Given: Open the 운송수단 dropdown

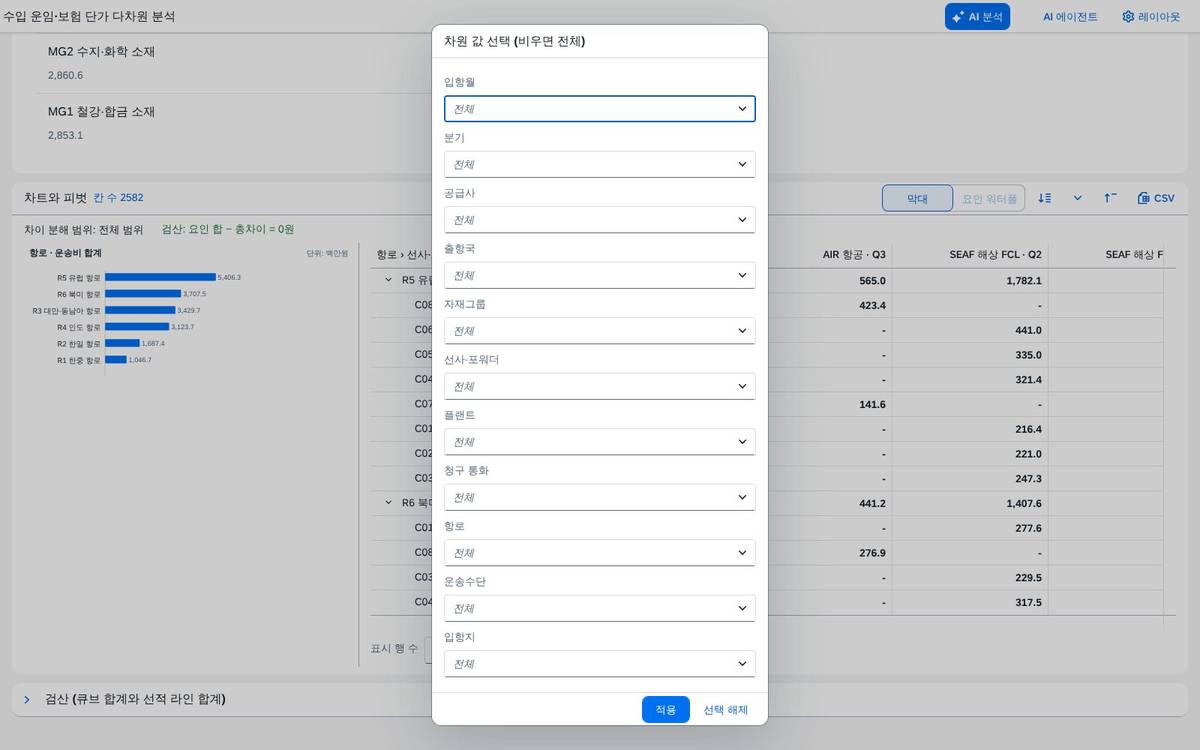Looking at the screenshot, I should 600,608.
